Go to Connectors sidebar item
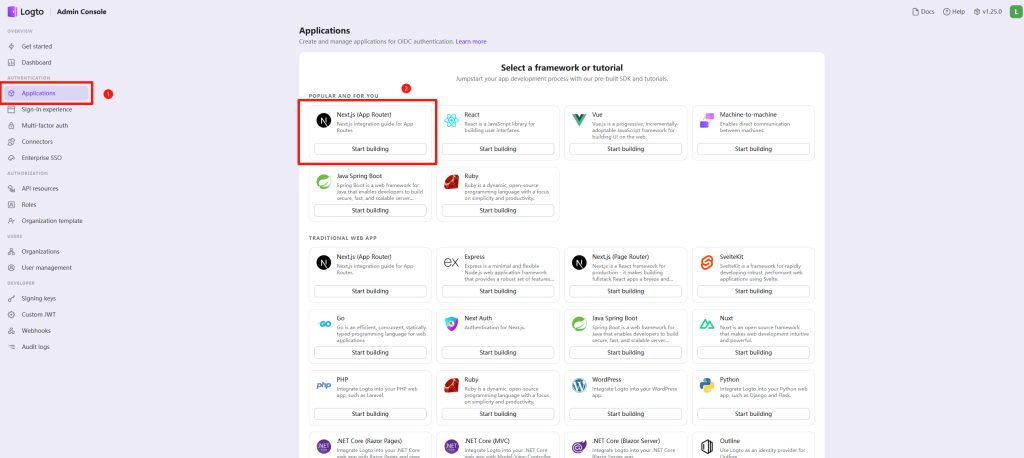 tap(37, 141)
